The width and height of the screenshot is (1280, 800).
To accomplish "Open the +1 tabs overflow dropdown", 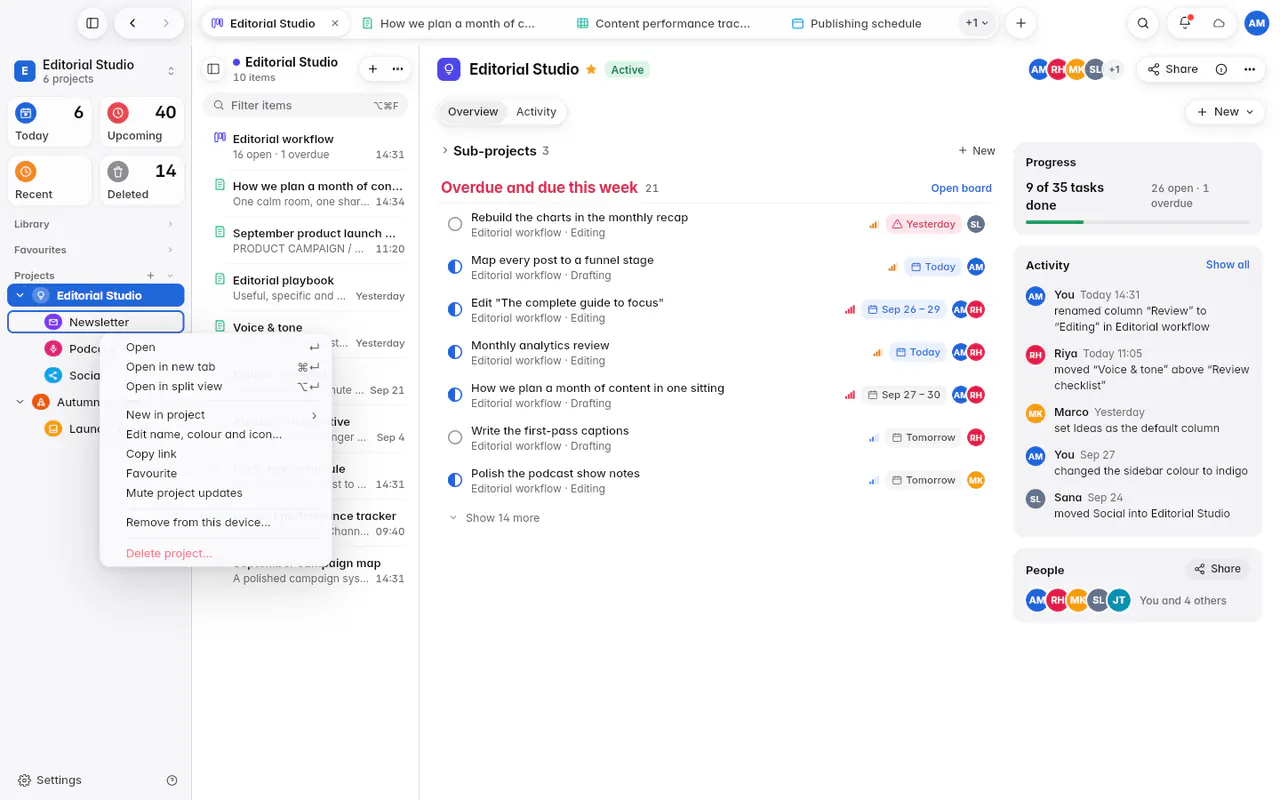I will 976,23.
